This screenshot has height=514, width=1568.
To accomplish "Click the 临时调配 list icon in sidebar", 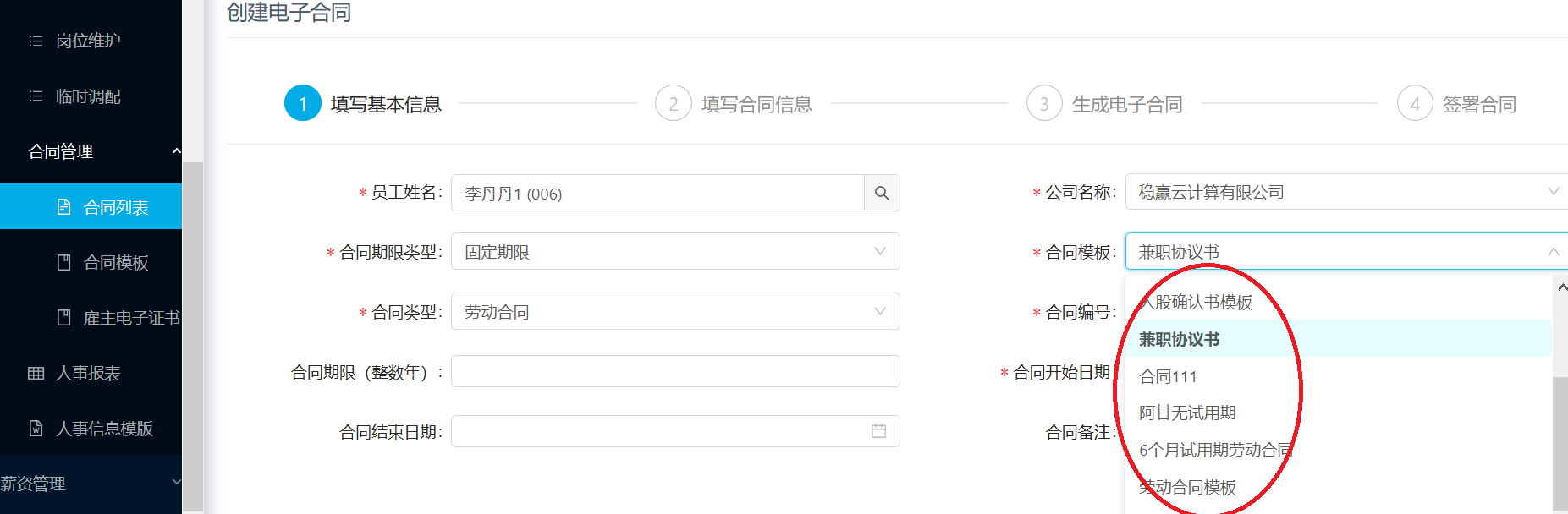I will (x=36, y=96).
